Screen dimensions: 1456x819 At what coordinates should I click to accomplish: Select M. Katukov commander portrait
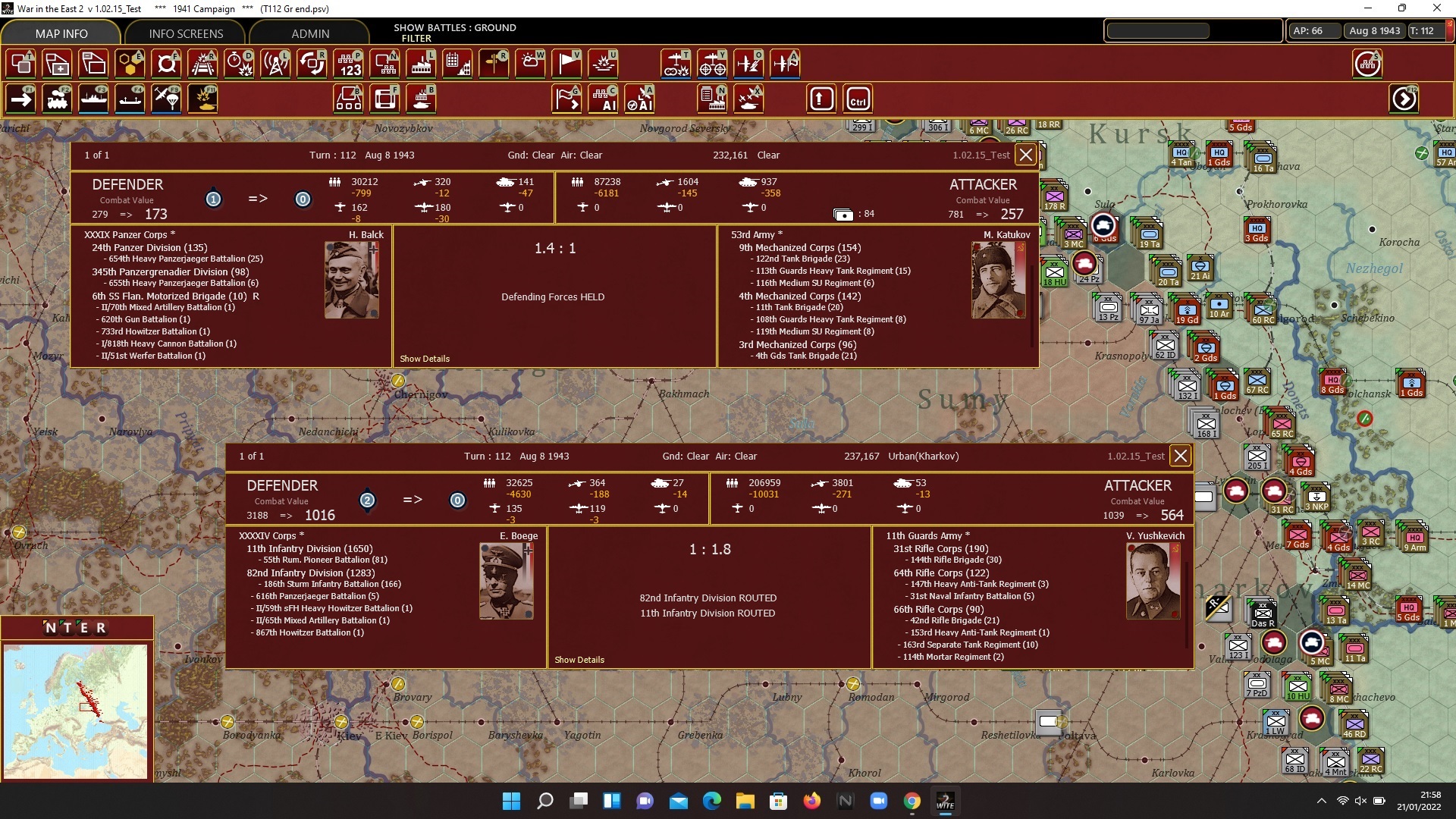(x=999, y=280)
